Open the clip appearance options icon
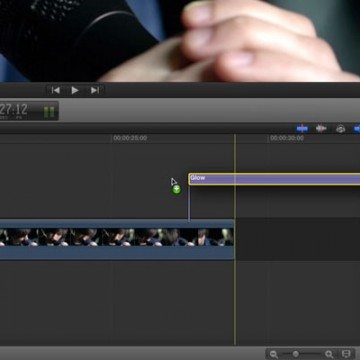 pos(347,354)
